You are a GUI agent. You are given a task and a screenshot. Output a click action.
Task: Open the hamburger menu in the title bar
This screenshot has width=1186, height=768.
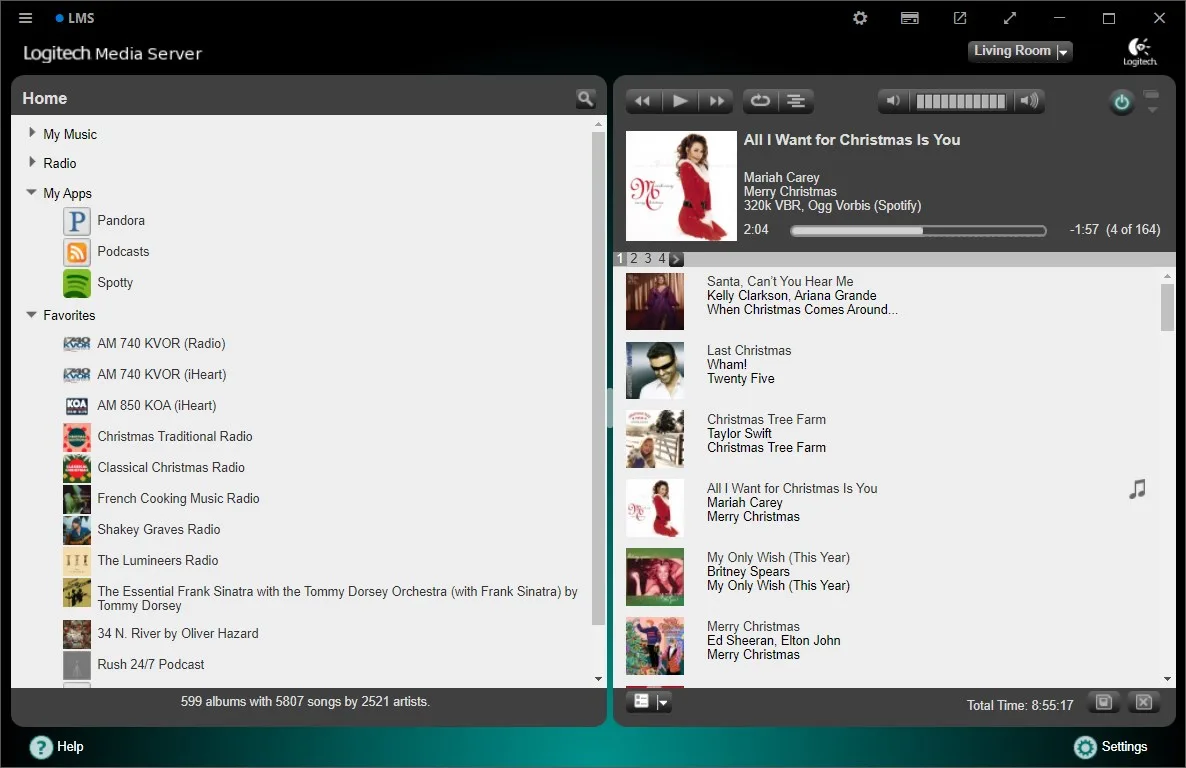click(x=26, y=18)
